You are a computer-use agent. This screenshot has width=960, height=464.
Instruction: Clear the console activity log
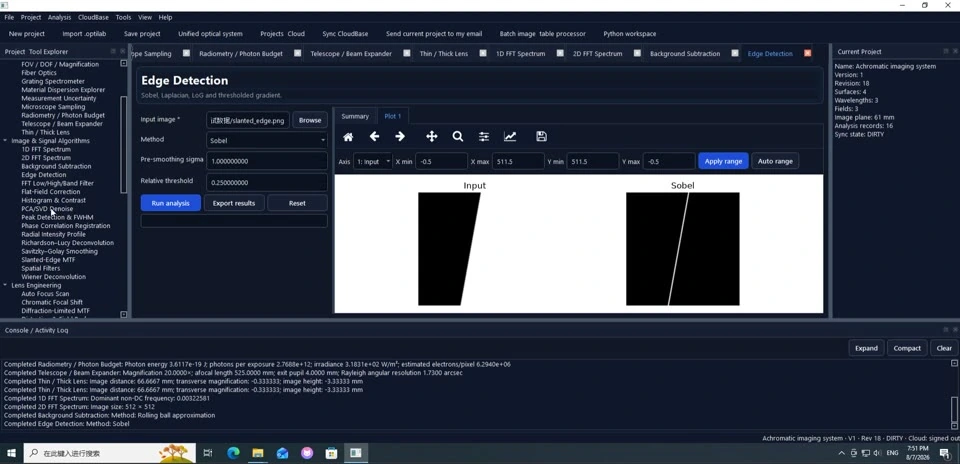point(944,348)
